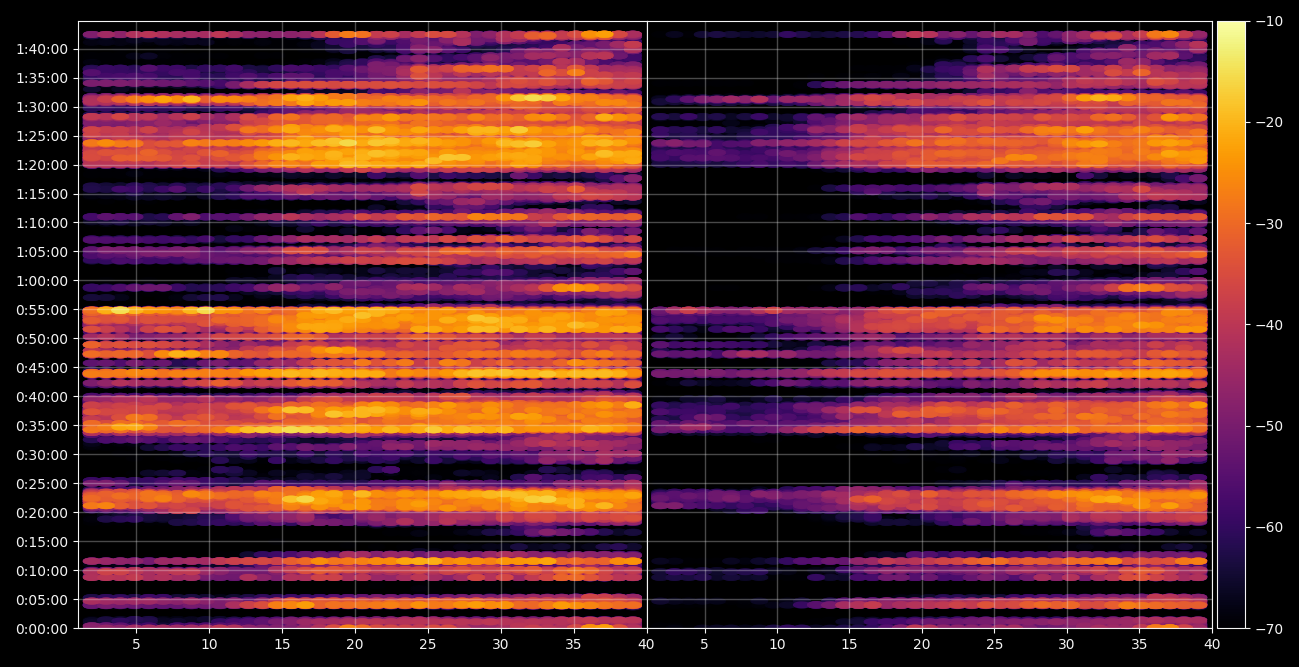The height and width of the screenshot is (667, 1299).
Task: Pick the y-axis tick label 0:50:00
Action: 42,339
